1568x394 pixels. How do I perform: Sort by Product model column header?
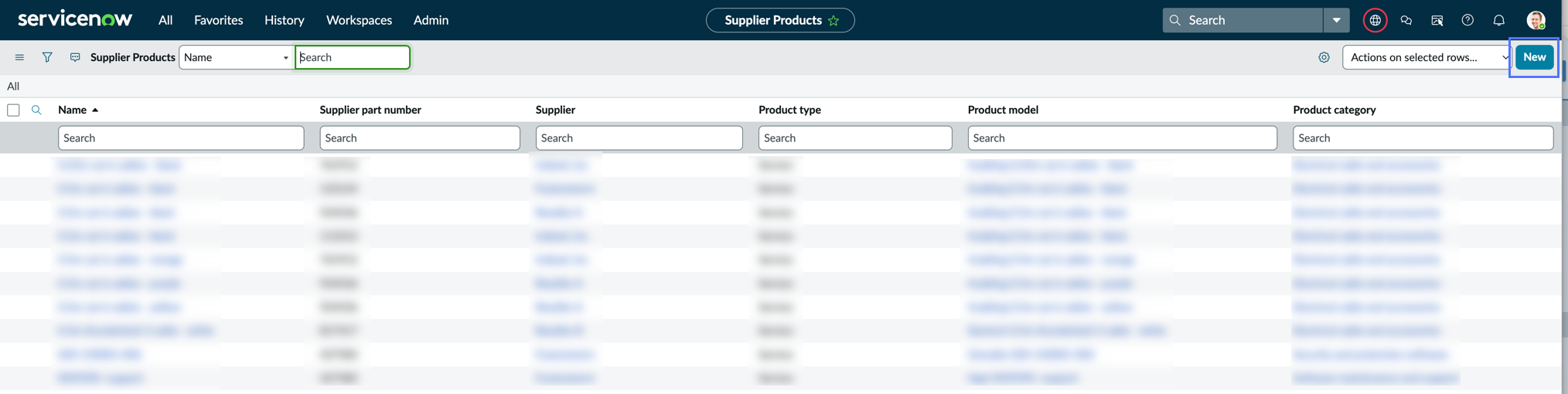tap(1003, 110)
